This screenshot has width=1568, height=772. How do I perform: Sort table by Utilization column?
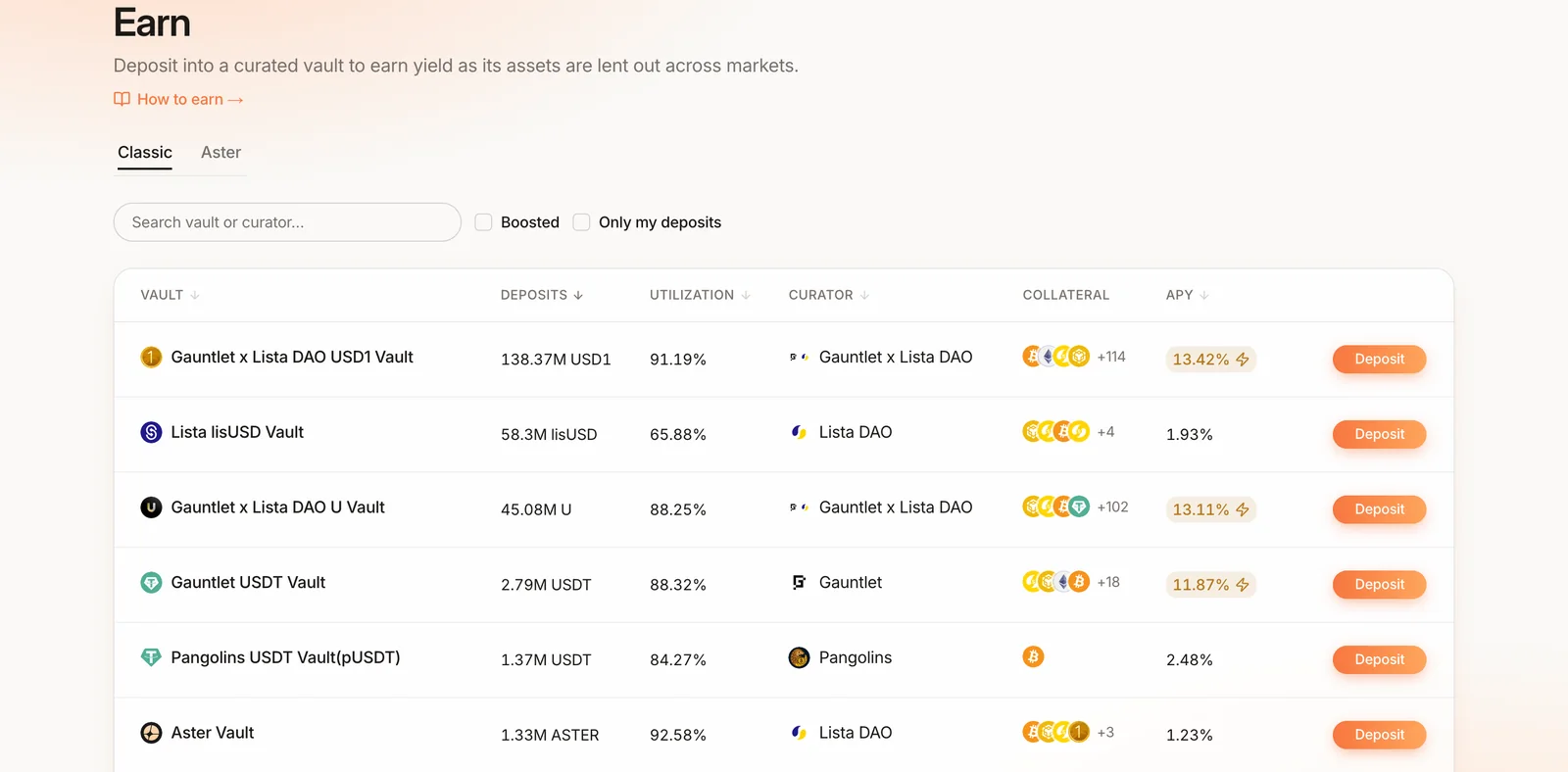click(700, 295)
